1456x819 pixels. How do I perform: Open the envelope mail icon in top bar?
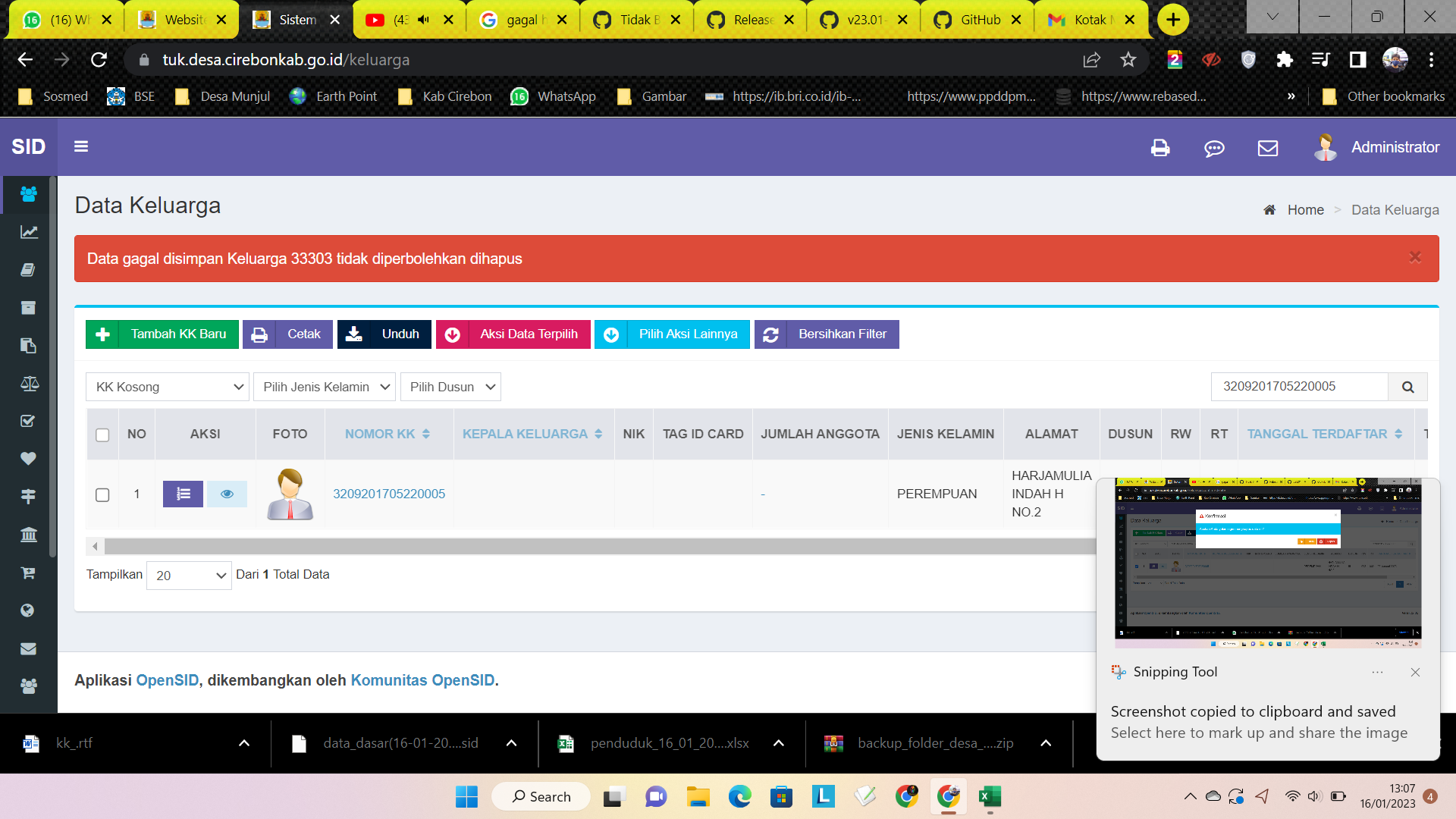pyautogui.click(x=1266, y=148)
